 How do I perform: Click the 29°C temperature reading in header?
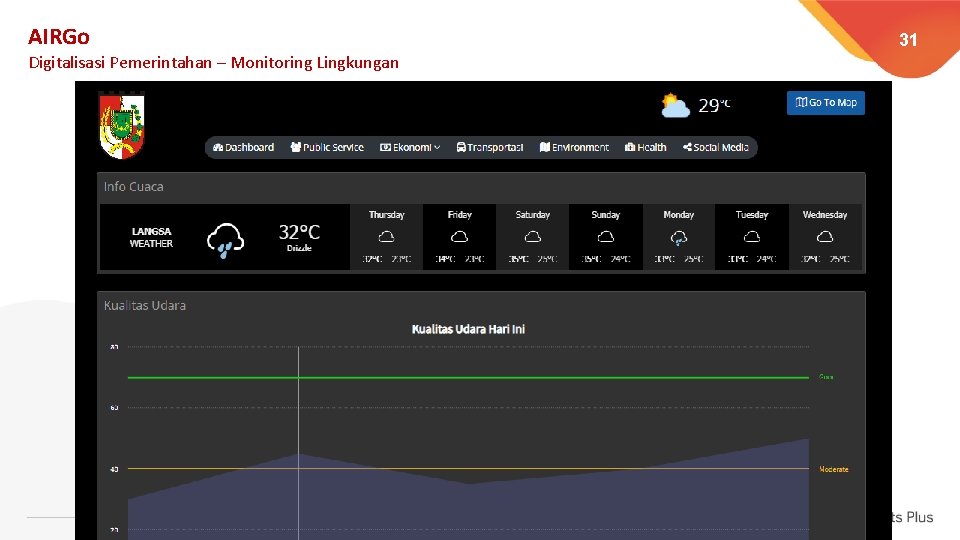click(714, 105)
